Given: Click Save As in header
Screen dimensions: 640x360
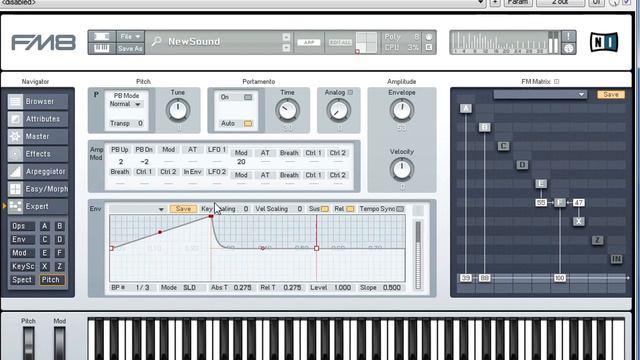Looking at the screenshot, I should tap(130, 49).
